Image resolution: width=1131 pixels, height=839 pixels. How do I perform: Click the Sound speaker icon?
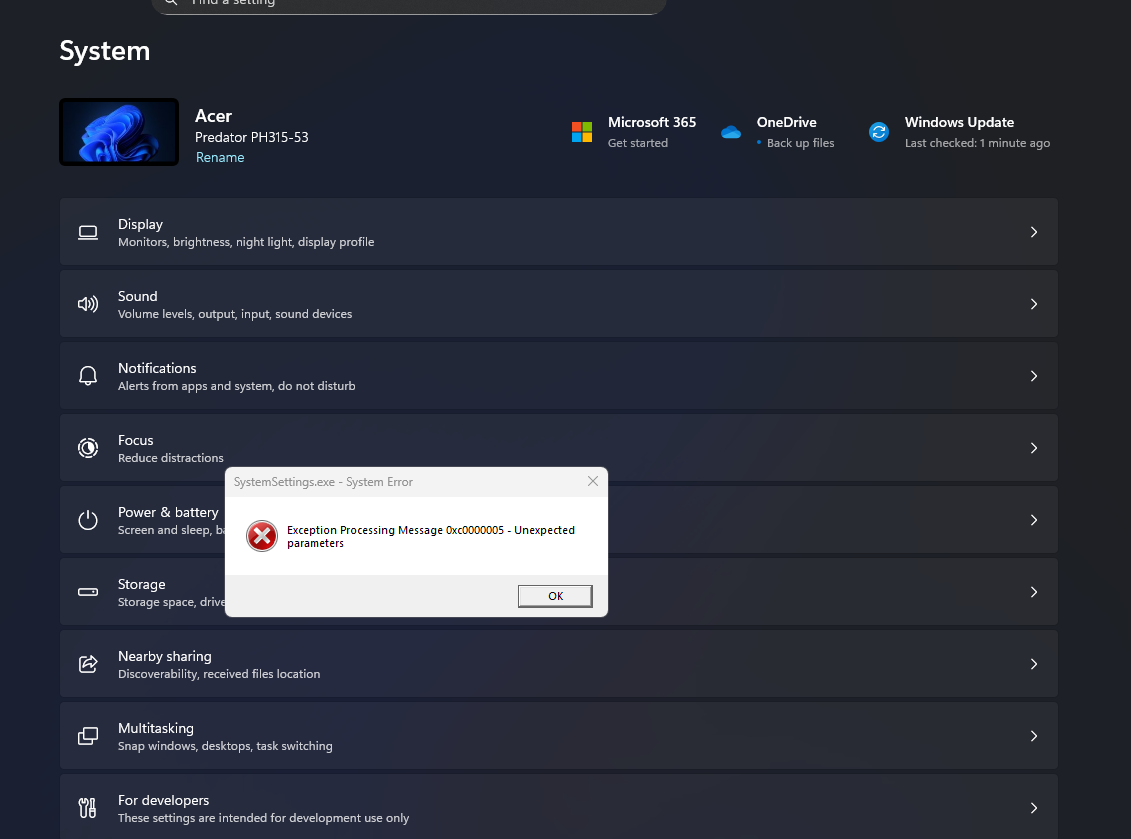[88, 304]
